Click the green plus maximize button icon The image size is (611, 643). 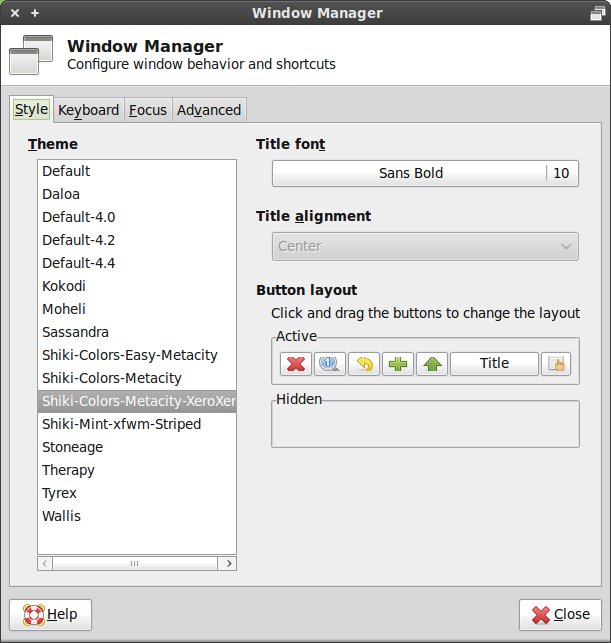[398, 364]
